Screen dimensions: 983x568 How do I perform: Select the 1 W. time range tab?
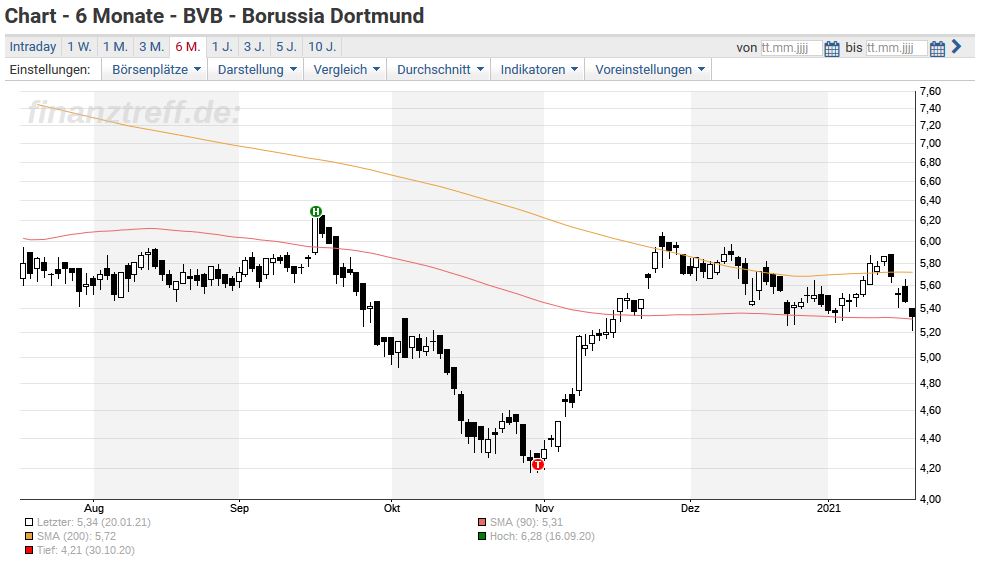80,46
